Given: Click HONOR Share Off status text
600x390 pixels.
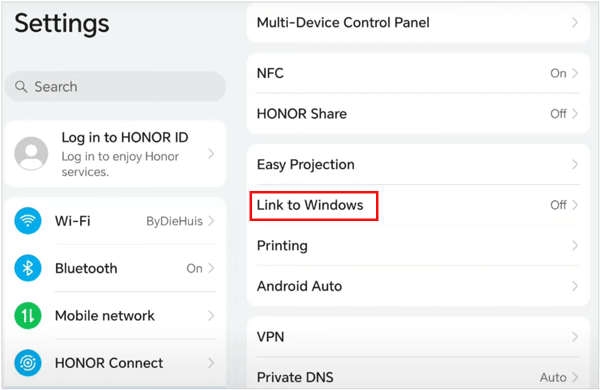Looking at the screenshot, I should (558, 114).
